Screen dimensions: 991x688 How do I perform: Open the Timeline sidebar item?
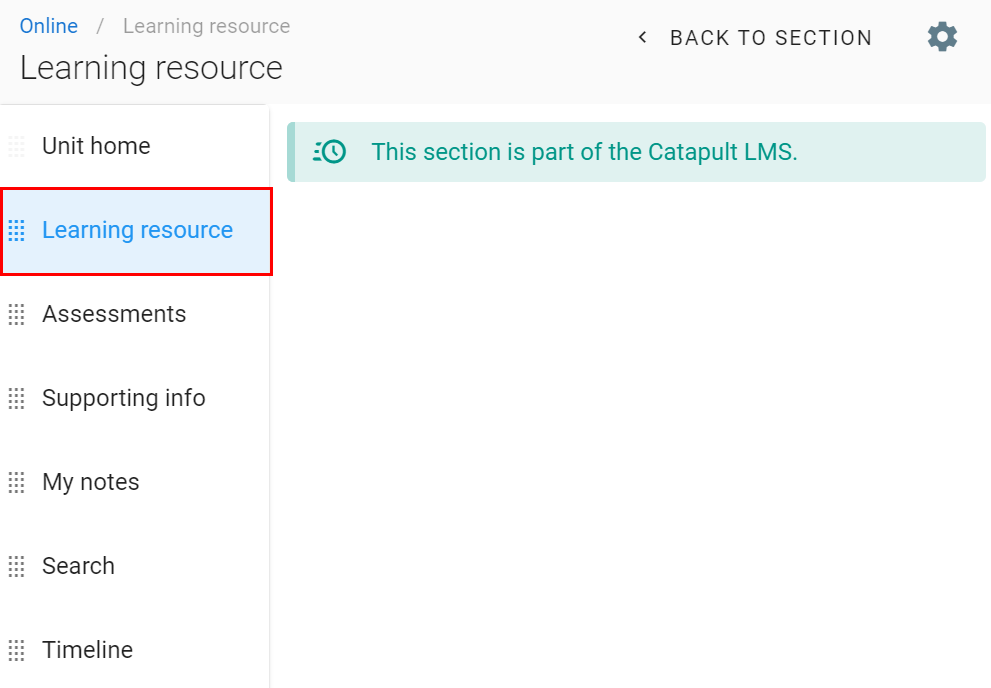point(135,651)
